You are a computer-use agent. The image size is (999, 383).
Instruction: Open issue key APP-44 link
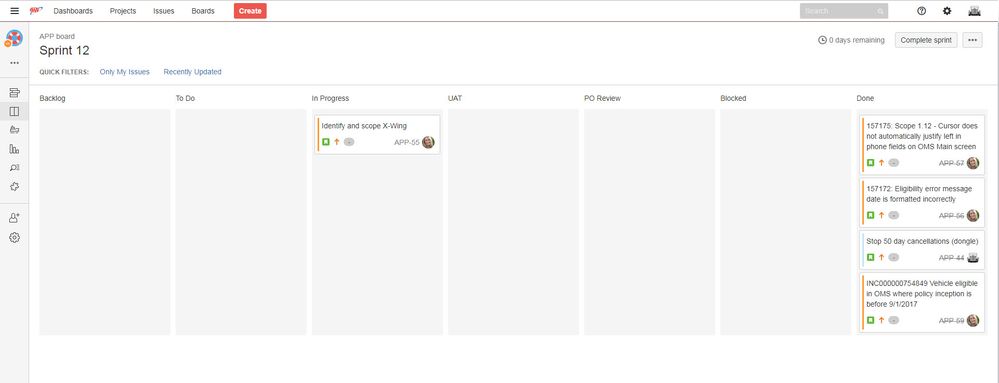(x=951, y=258)
